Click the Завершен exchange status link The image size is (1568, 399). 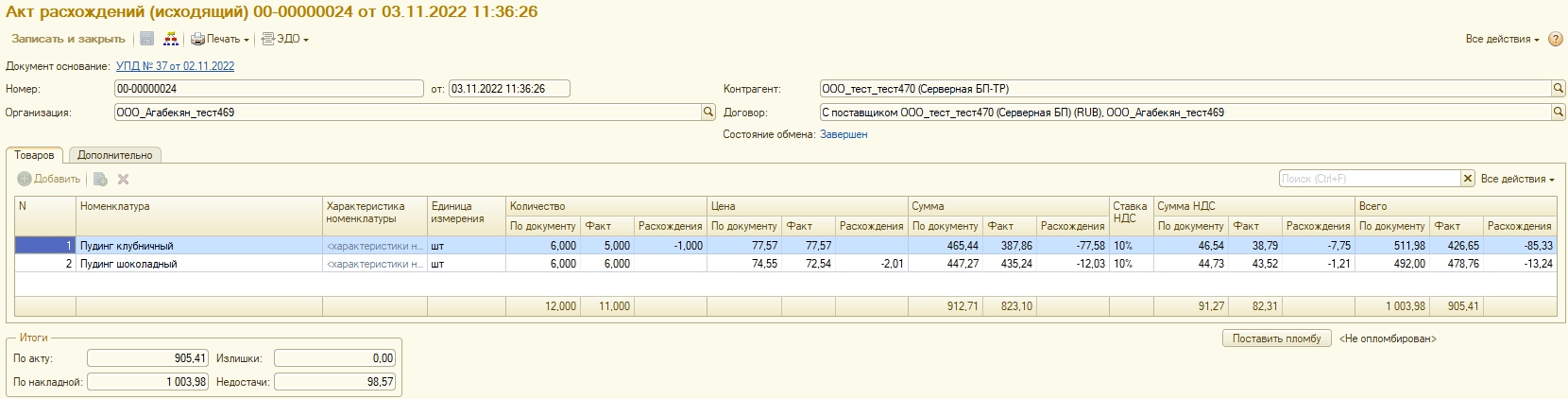point(844,134)
